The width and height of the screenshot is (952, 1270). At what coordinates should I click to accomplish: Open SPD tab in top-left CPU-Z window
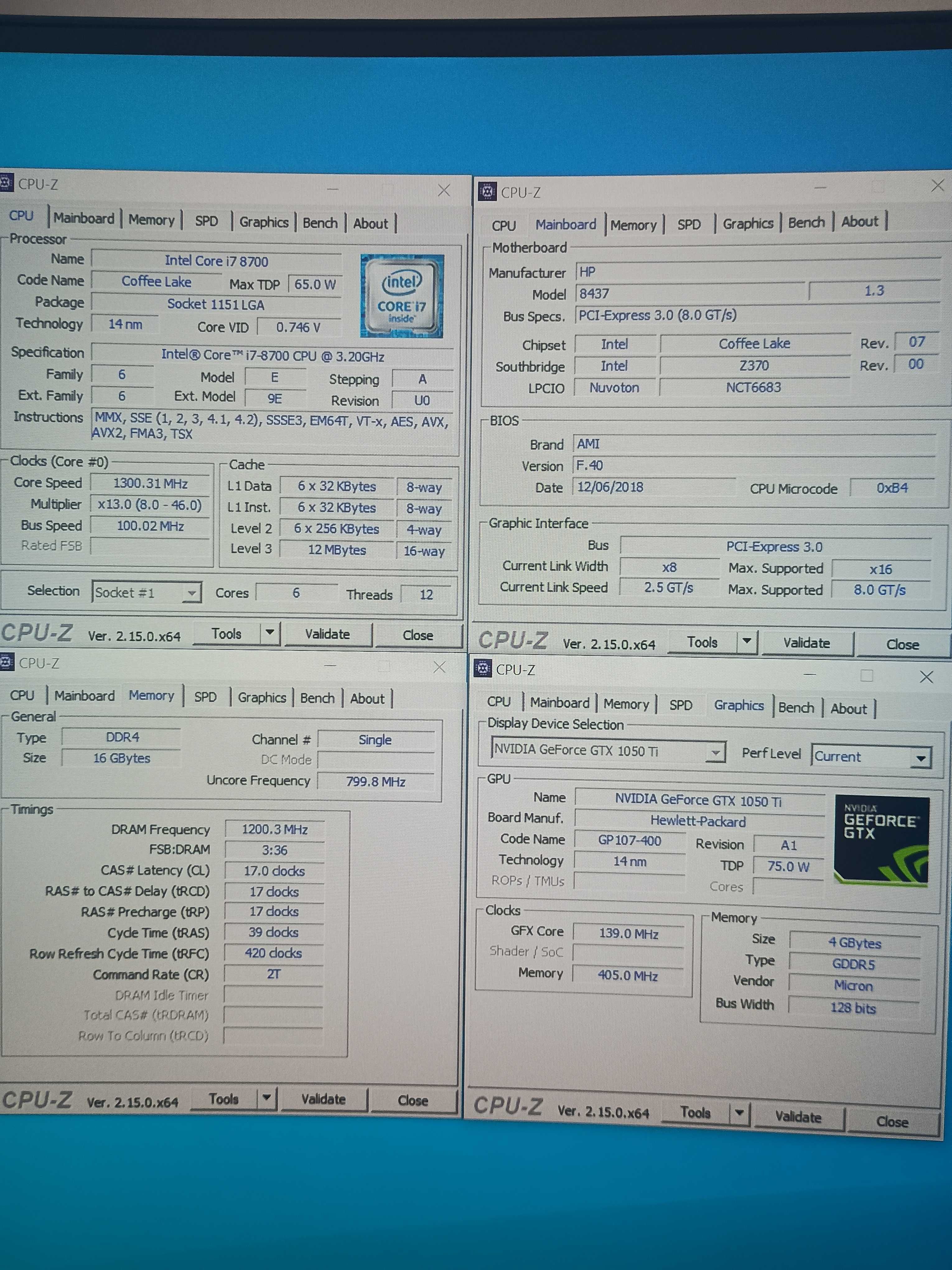tap(207, 221)
